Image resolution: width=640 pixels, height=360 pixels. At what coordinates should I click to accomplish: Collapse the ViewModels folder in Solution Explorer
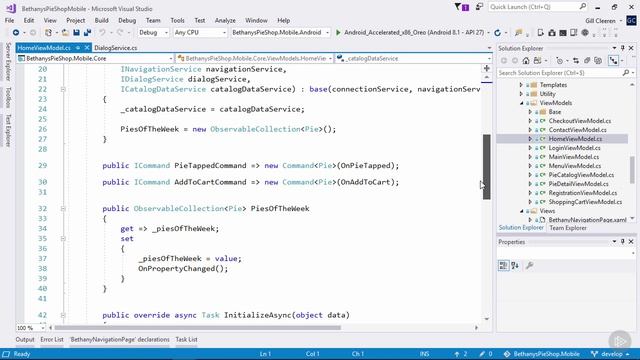tap(521, 103)
